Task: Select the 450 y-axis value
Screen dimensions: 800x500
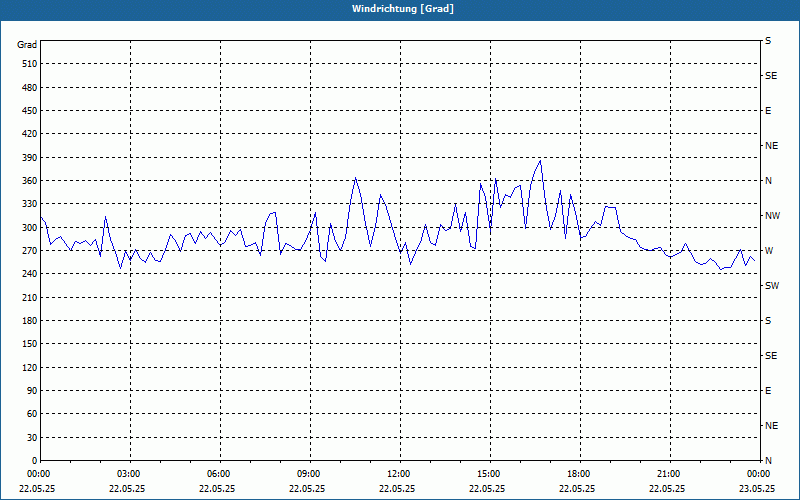Action: pyautogui.click(x=30, y=111)
